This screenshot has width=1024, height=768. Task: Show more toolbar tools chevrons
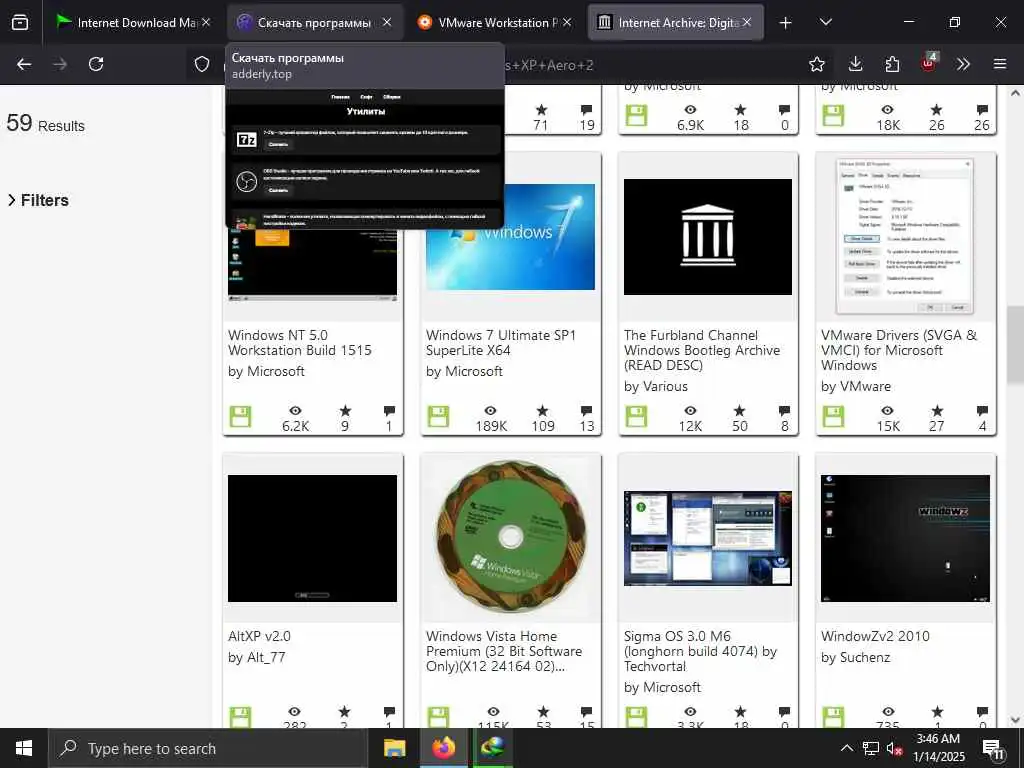[963, 64]
